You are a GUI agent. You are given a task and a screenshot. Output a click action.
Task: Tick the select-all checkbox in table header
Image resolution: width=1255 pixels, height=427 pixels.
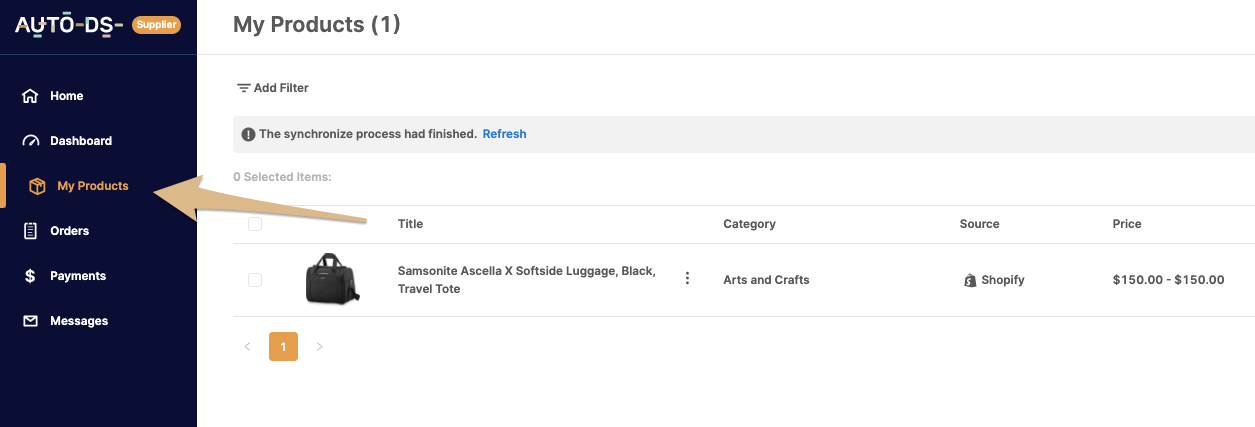[x=255, y=224]
